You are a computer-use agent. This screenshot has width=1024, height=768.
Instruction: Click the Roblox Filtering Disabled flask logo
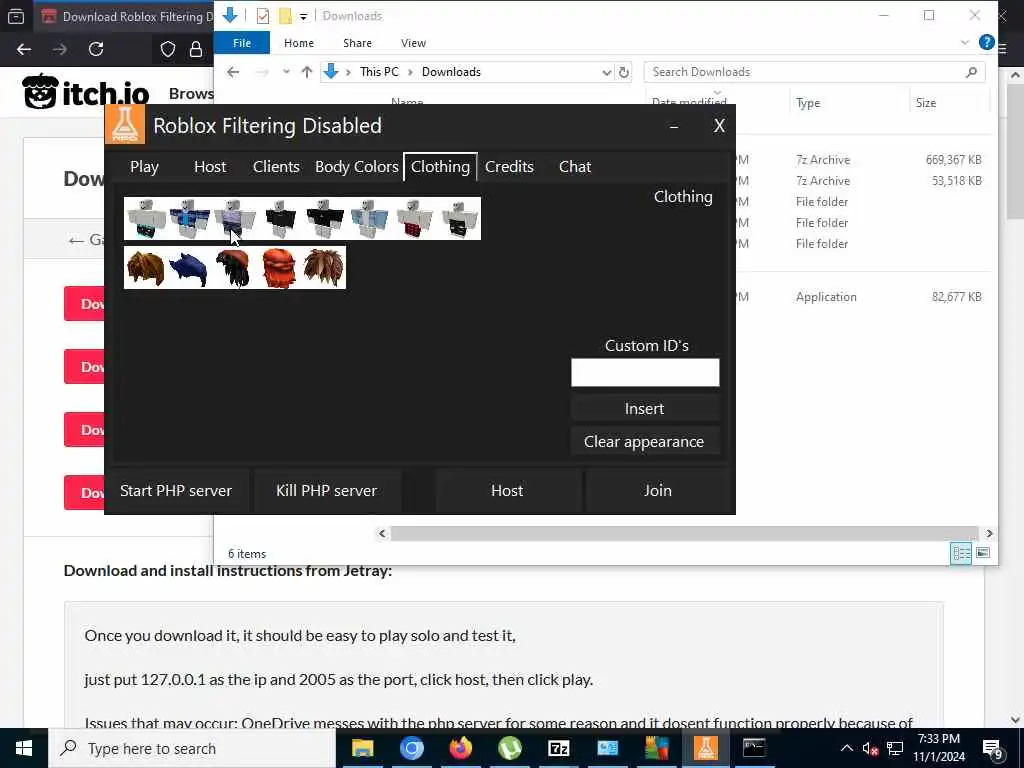(x=125, y=125)
